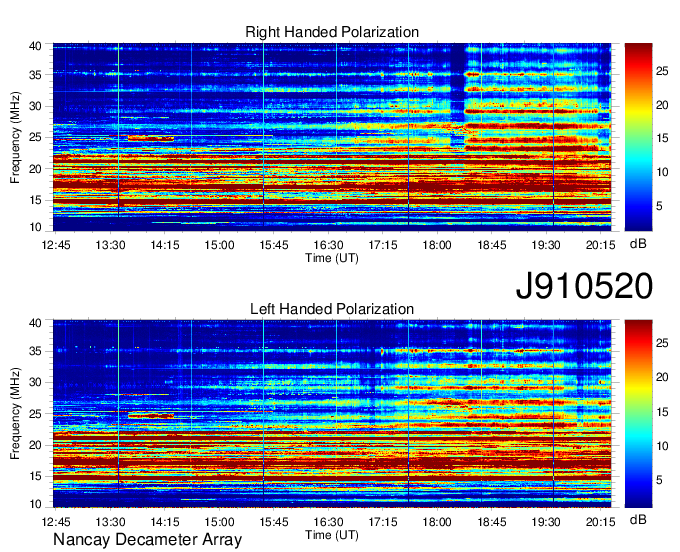Click dB unit label of Left Handed colorbar
This screenshot has height=552, width=680.
coord(638,519)
